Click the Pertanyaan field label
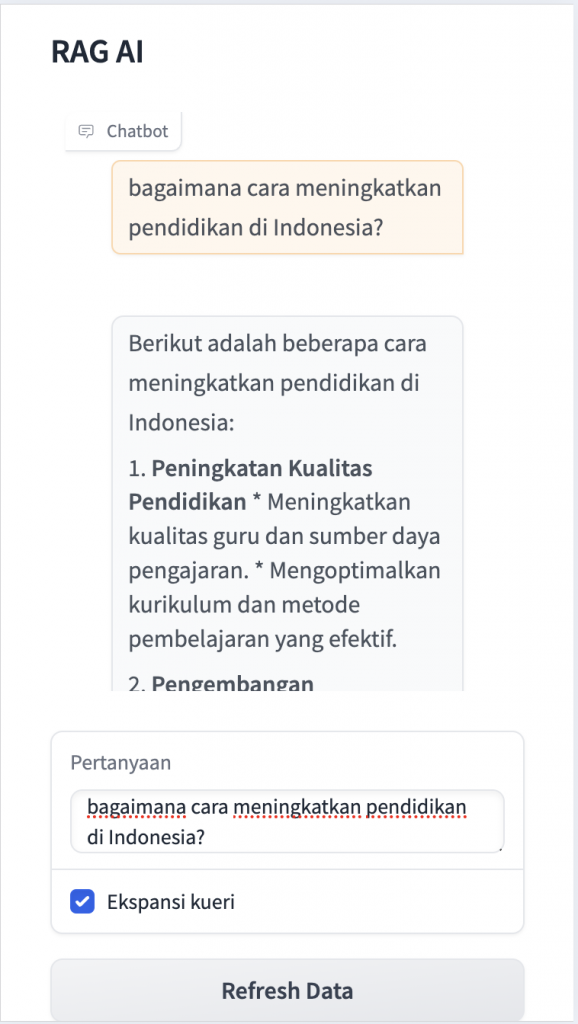Screen dimensions: 578x1024 [121, 762]
